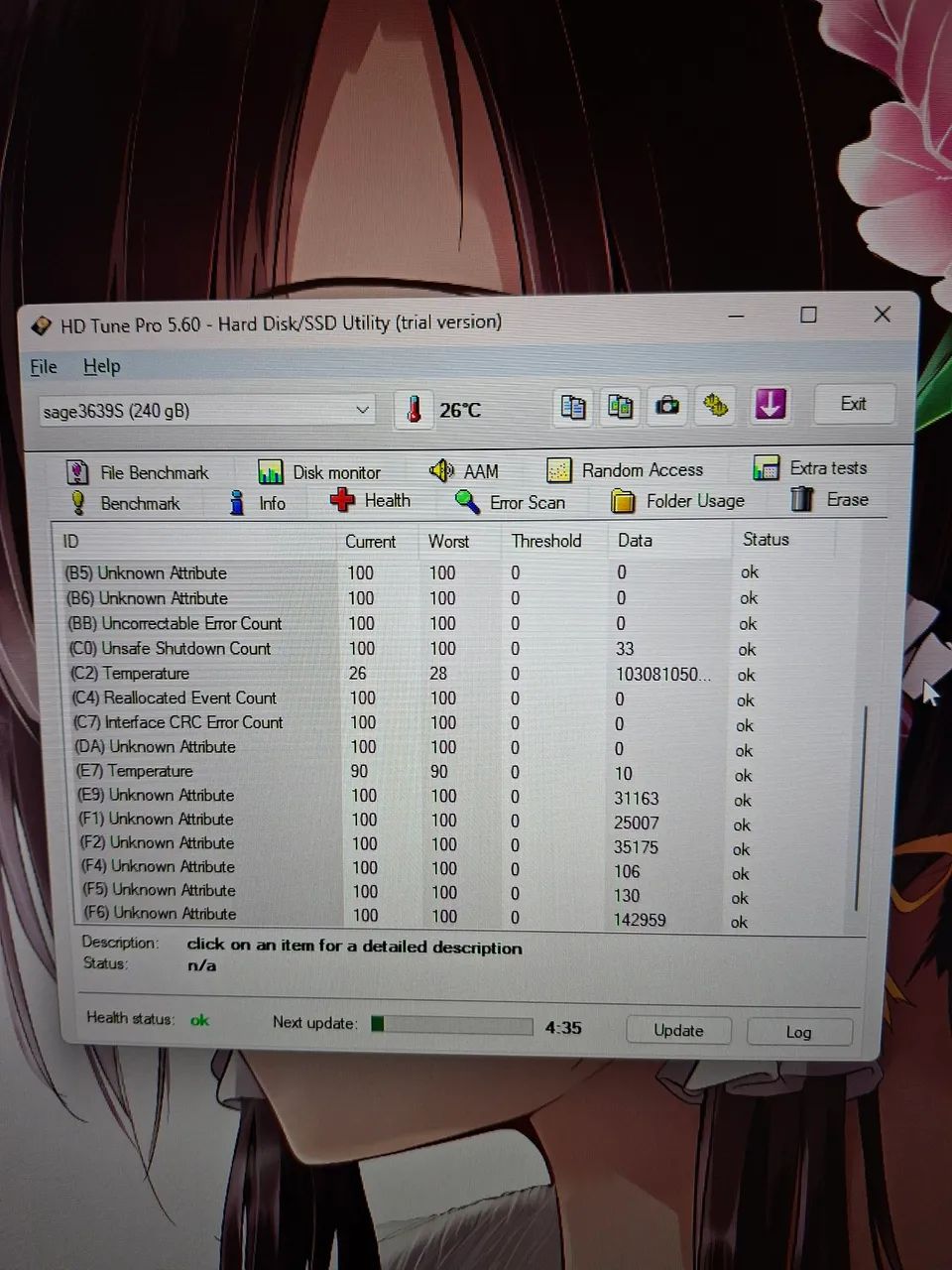Click the data value 103081050...
This screenshot has height=1270, width=952.
click(x=663, y=675)
